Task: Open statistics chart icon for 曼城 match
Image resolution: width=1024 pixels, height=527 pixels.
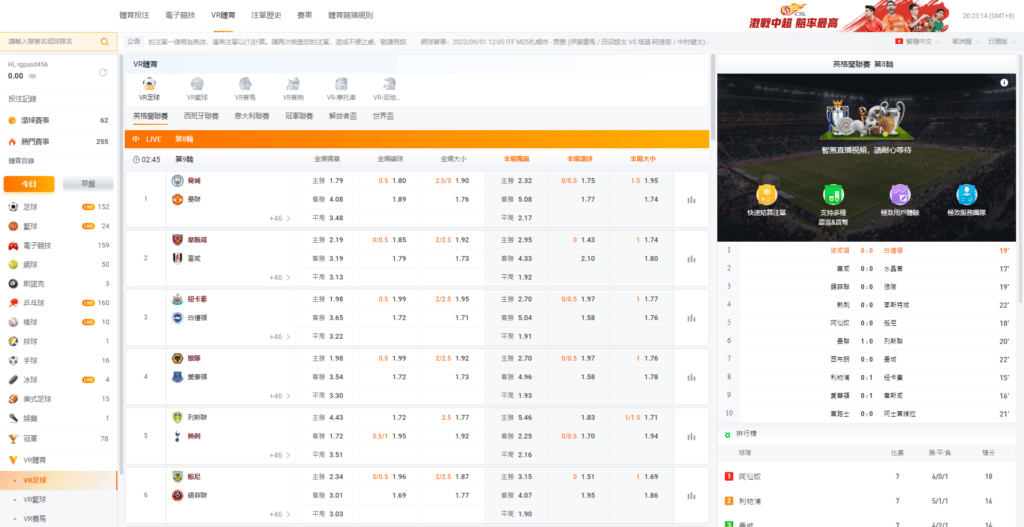Action: click(691, 199)
